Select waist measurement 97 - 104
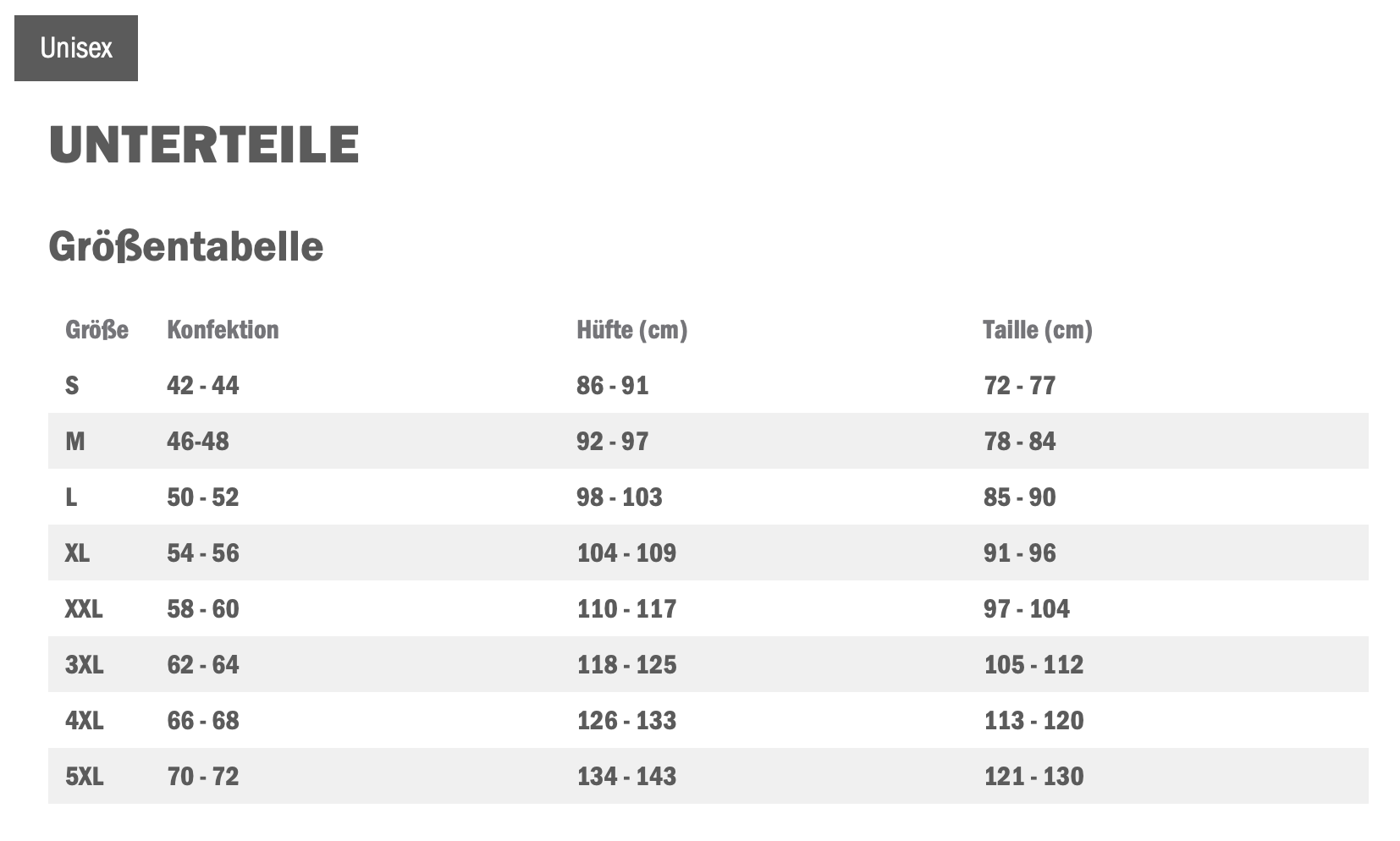The width and height of the screenshot is (1400, 841). [x=1026, y=609]
